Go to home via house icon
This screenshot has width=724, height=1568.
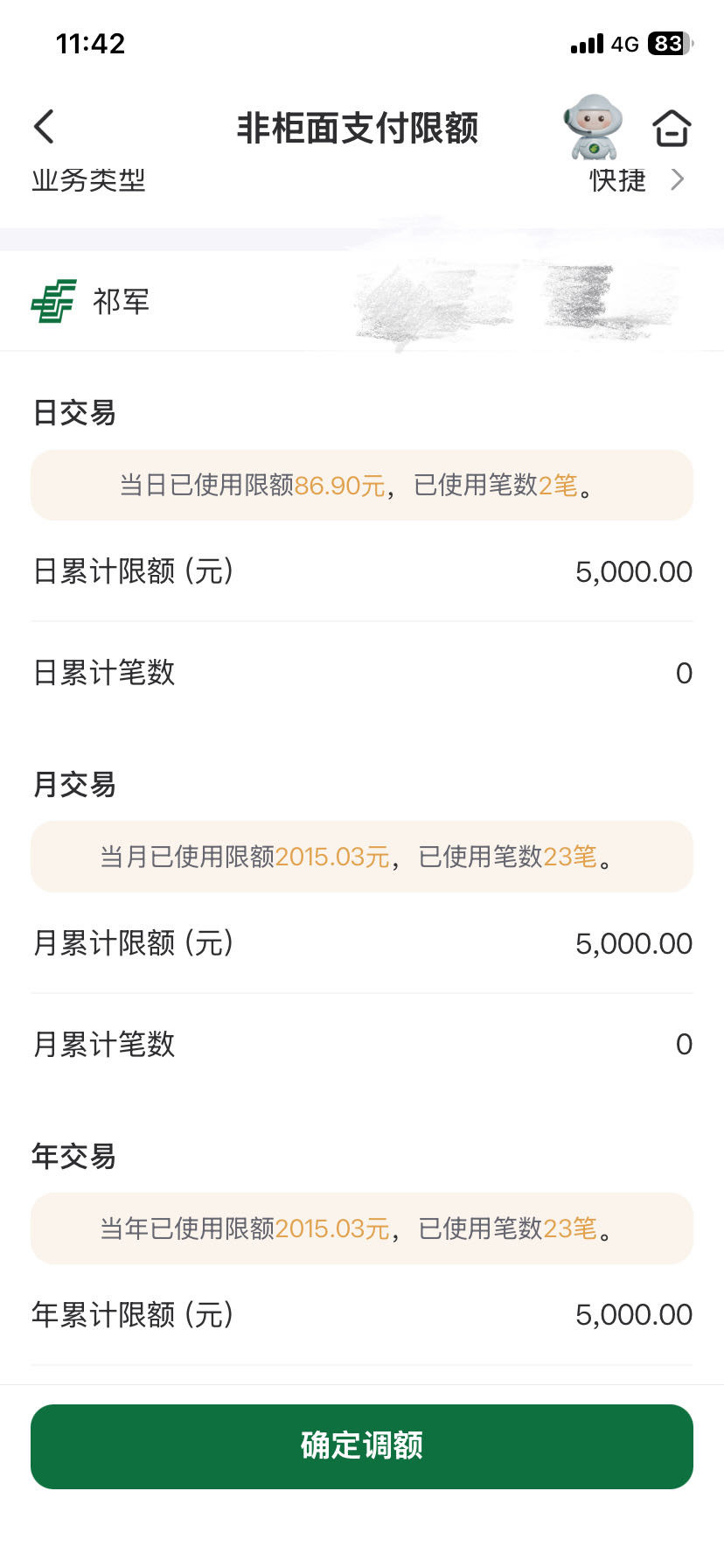(x=672, y=128)
